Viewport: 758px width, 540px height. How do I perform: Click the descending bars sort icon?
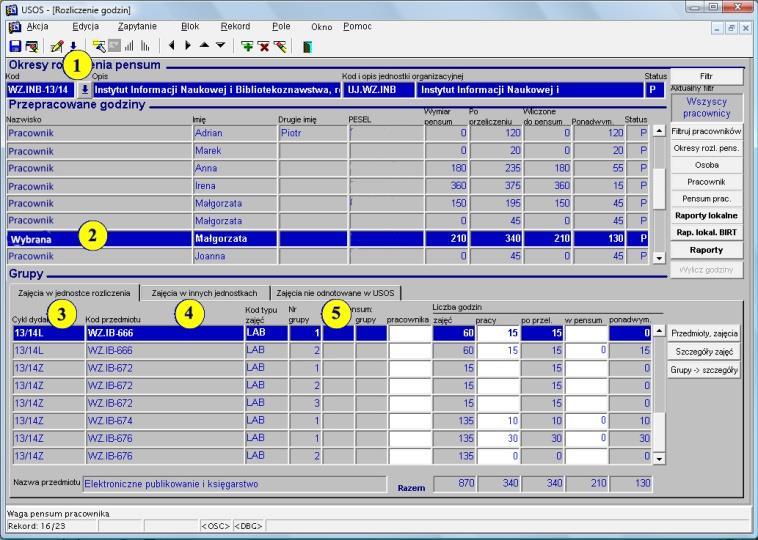145,46
